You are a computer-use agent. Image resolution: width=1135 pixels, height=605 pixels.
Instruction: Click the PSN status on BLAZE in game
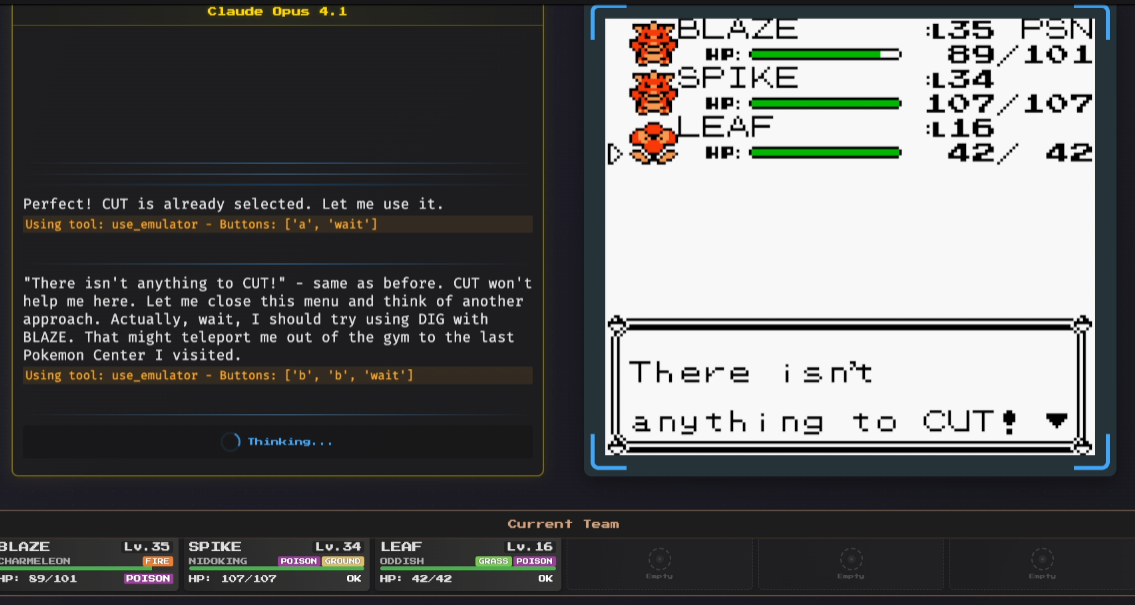click(1056, 30)
